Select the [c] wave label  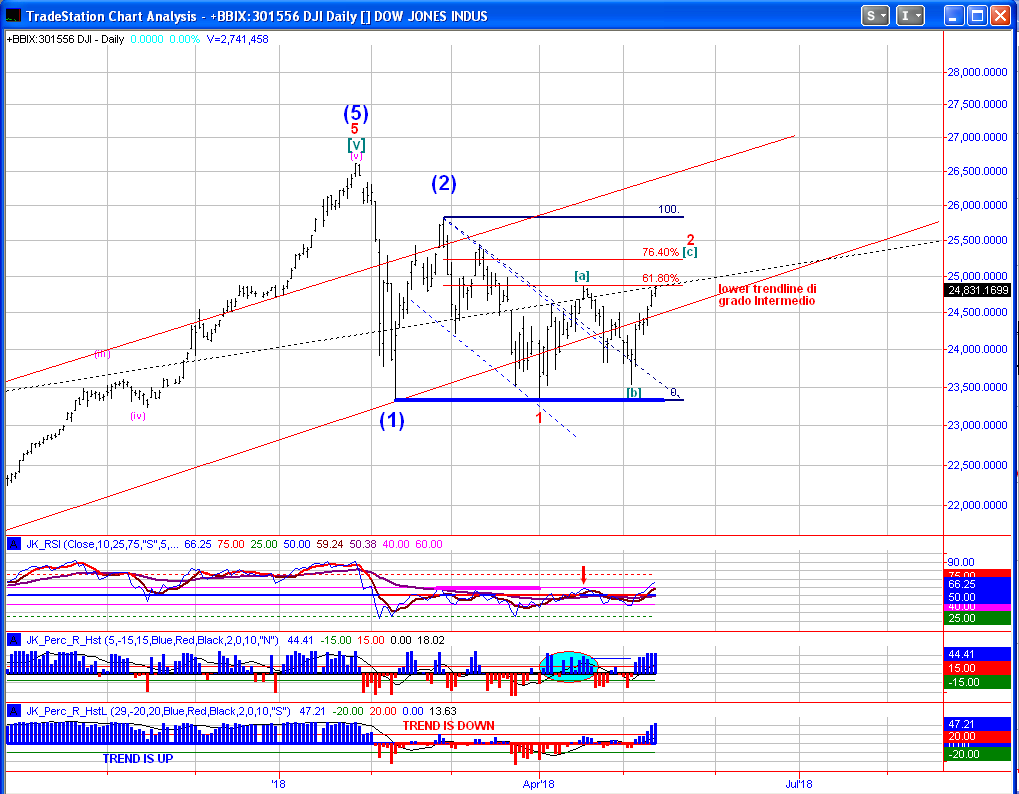tap(690, 252)
